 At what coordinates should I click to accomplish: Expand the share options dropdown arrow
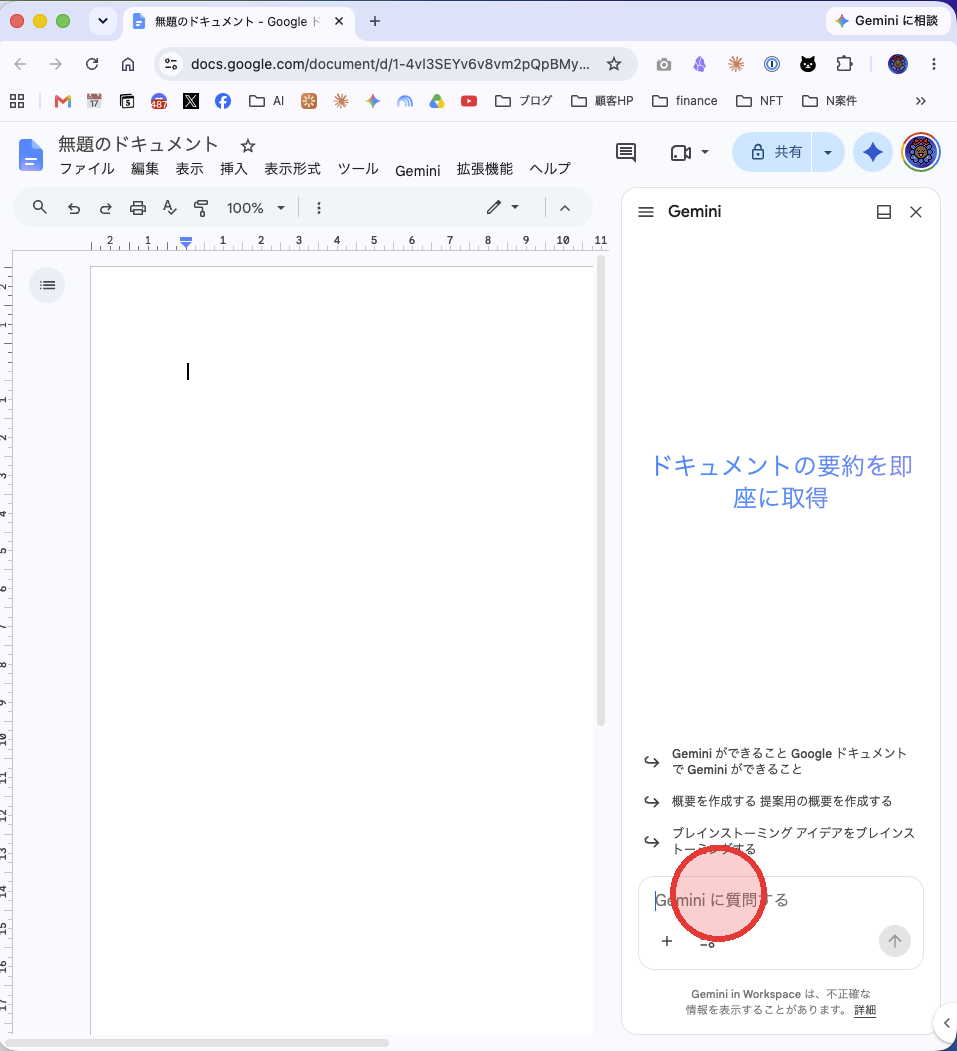828,153
